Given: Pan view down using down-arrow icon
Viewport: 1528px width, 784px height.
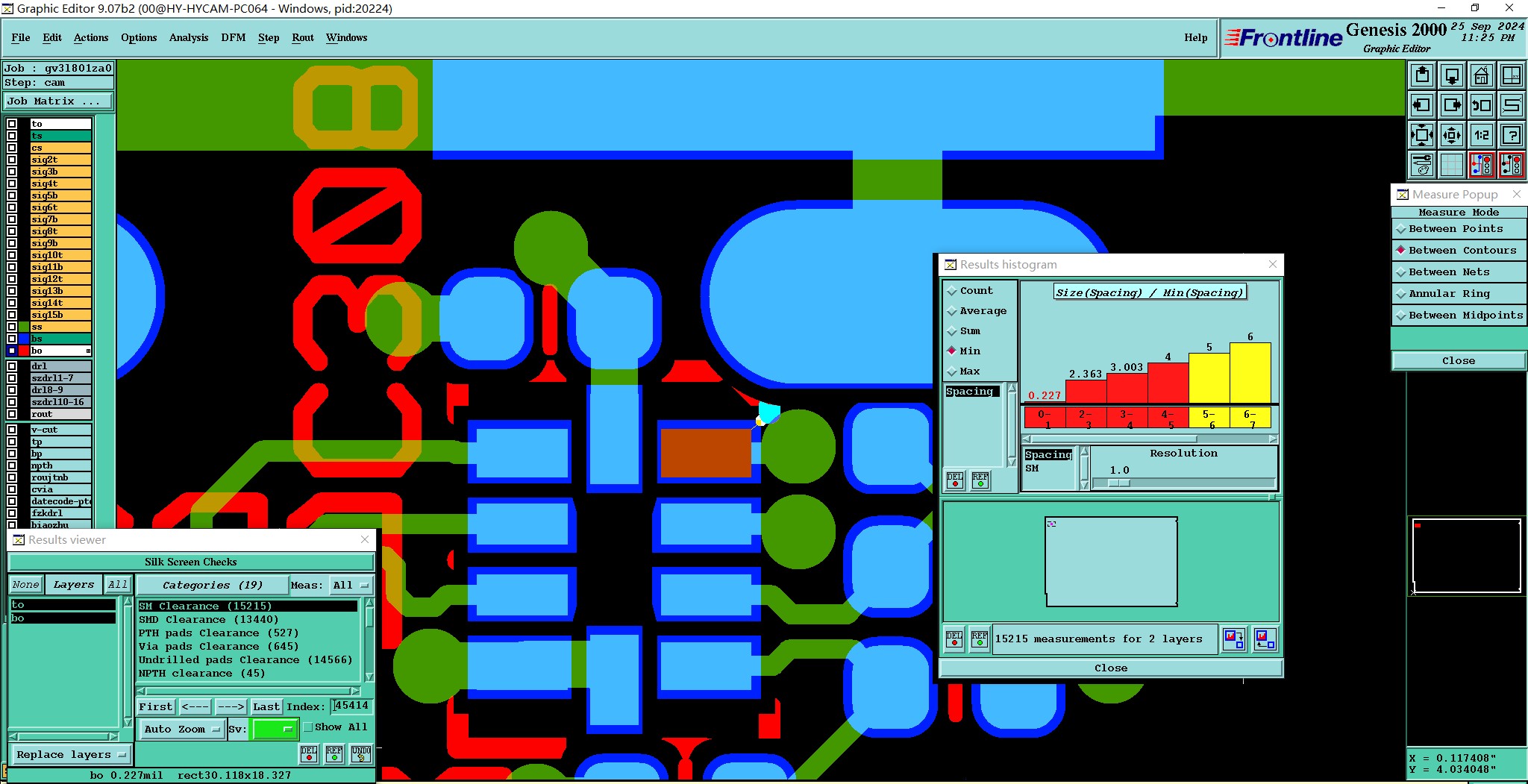Looking at the screenshot, I should [x=1452, y=75].
